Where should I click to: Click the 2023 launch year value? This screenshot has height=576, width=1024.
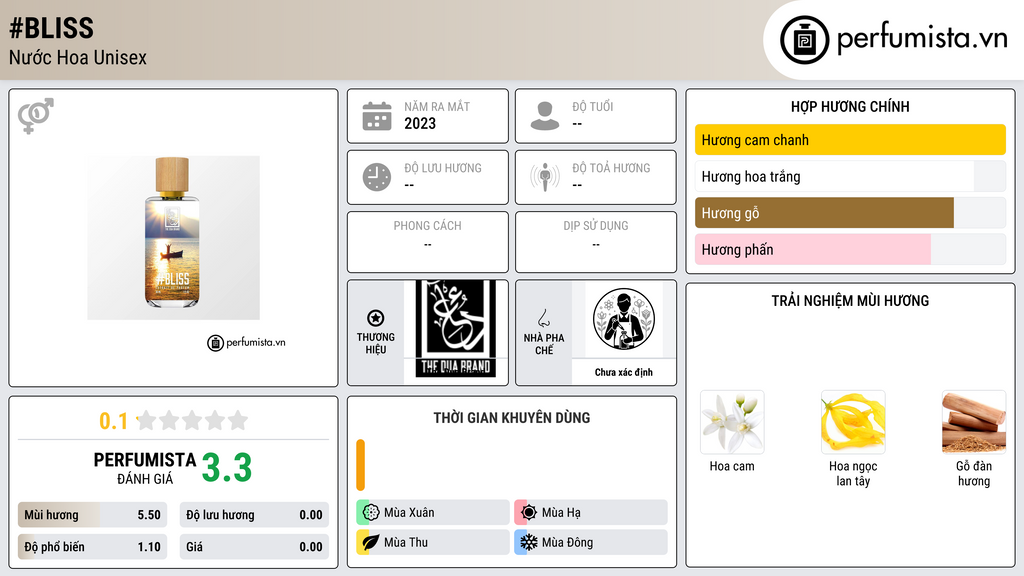click(420, 123)
